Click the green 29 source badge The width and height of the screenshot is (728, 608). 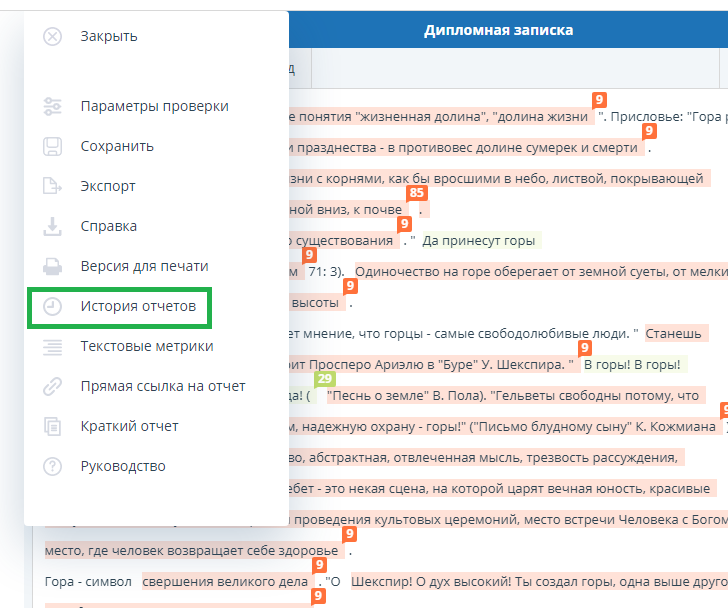pos(324,379)
